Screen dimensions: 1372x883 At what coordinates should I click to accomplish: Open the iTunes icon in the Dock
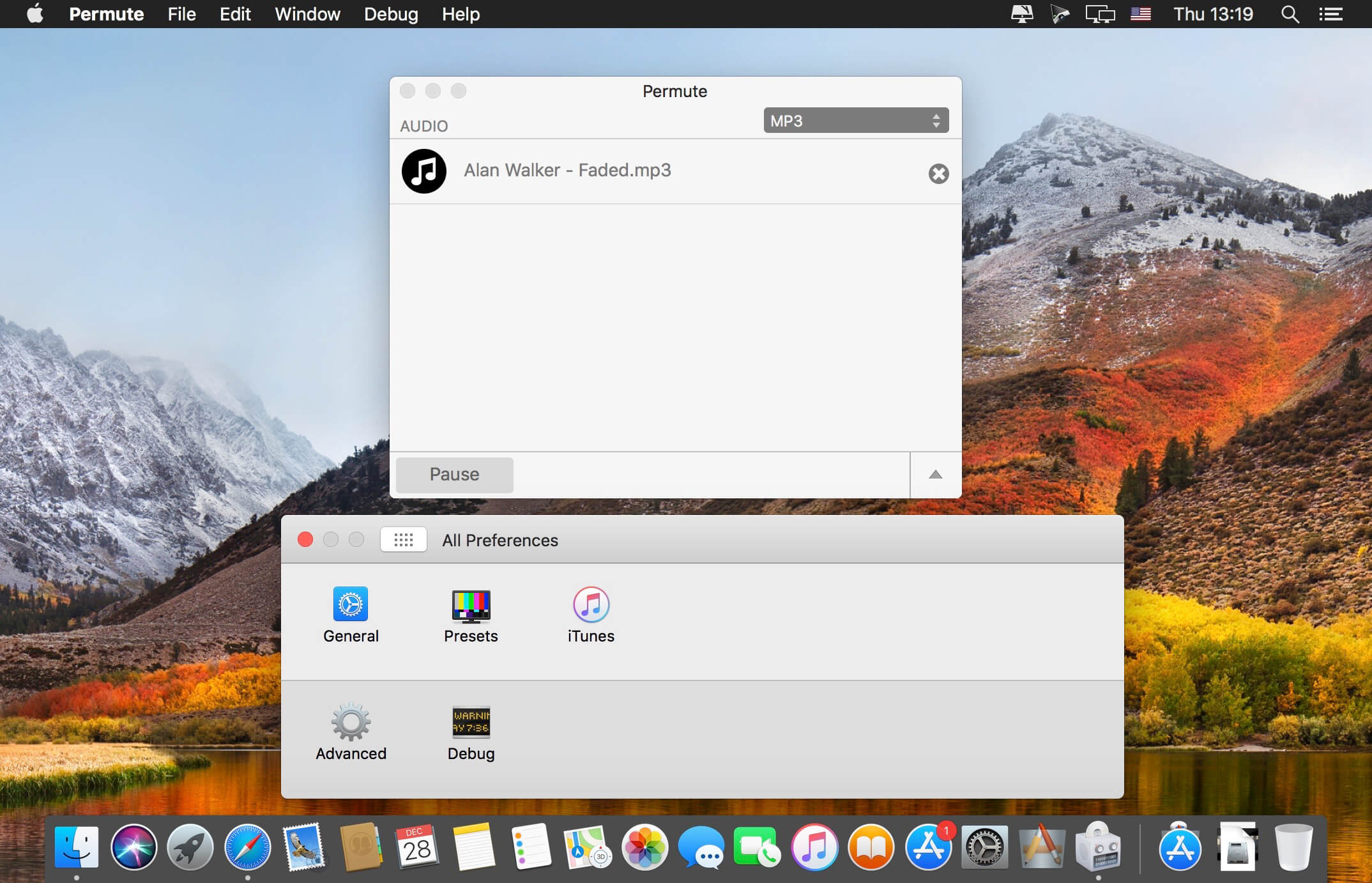[814, 847]
